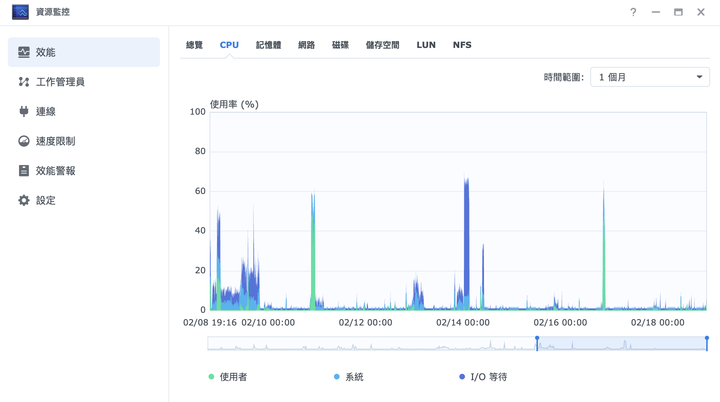Toggle the 系統 legend series
Screen dimensions: 720x402
click(x=349, y=377)
